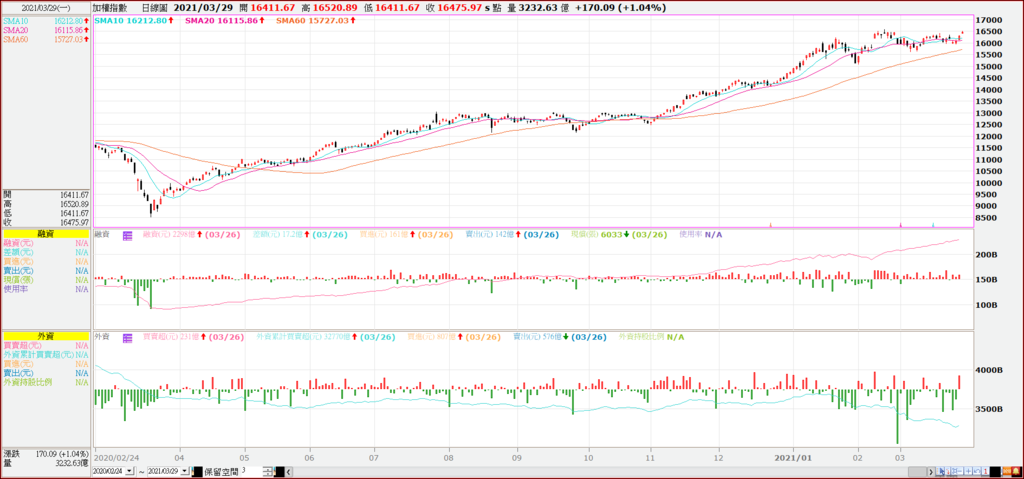
Task: Click the 量 3232.63億 row at bottom left
Action: (46, 462)
